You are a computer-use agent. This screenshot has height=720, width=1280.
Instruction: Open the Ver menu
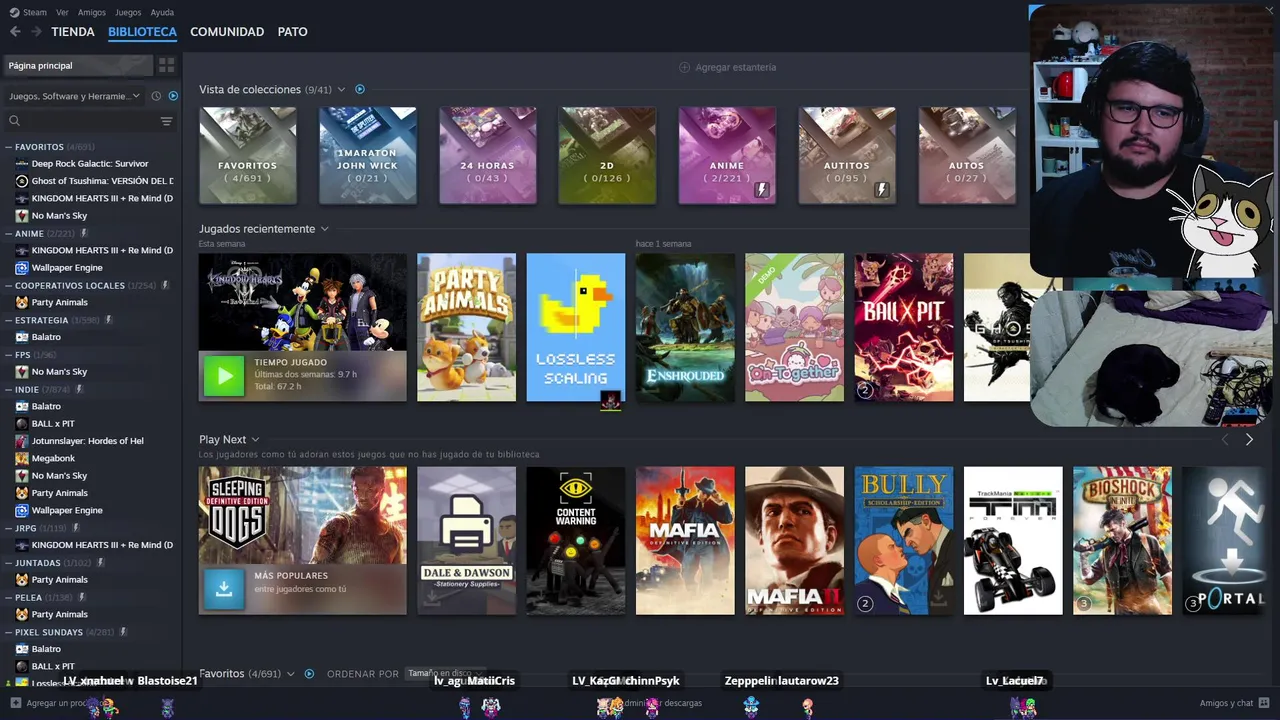point(62,12)
